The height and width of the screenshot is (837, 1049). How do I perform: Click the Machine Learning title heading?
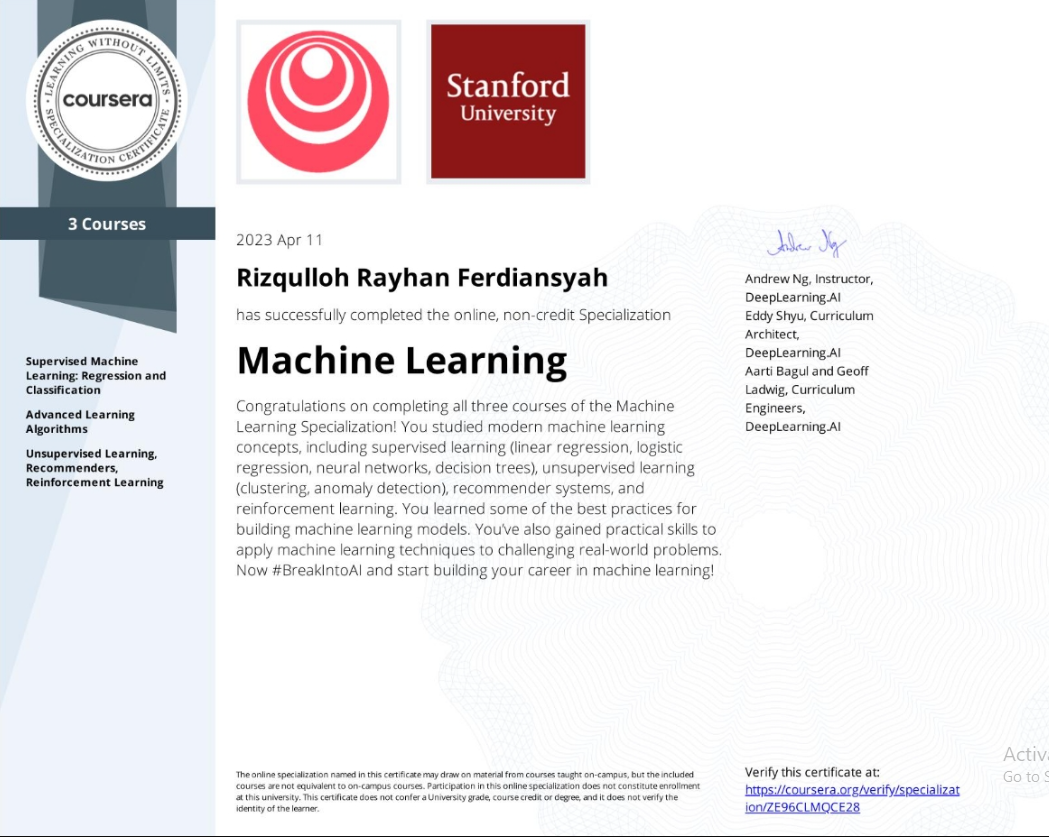point(401,360)
